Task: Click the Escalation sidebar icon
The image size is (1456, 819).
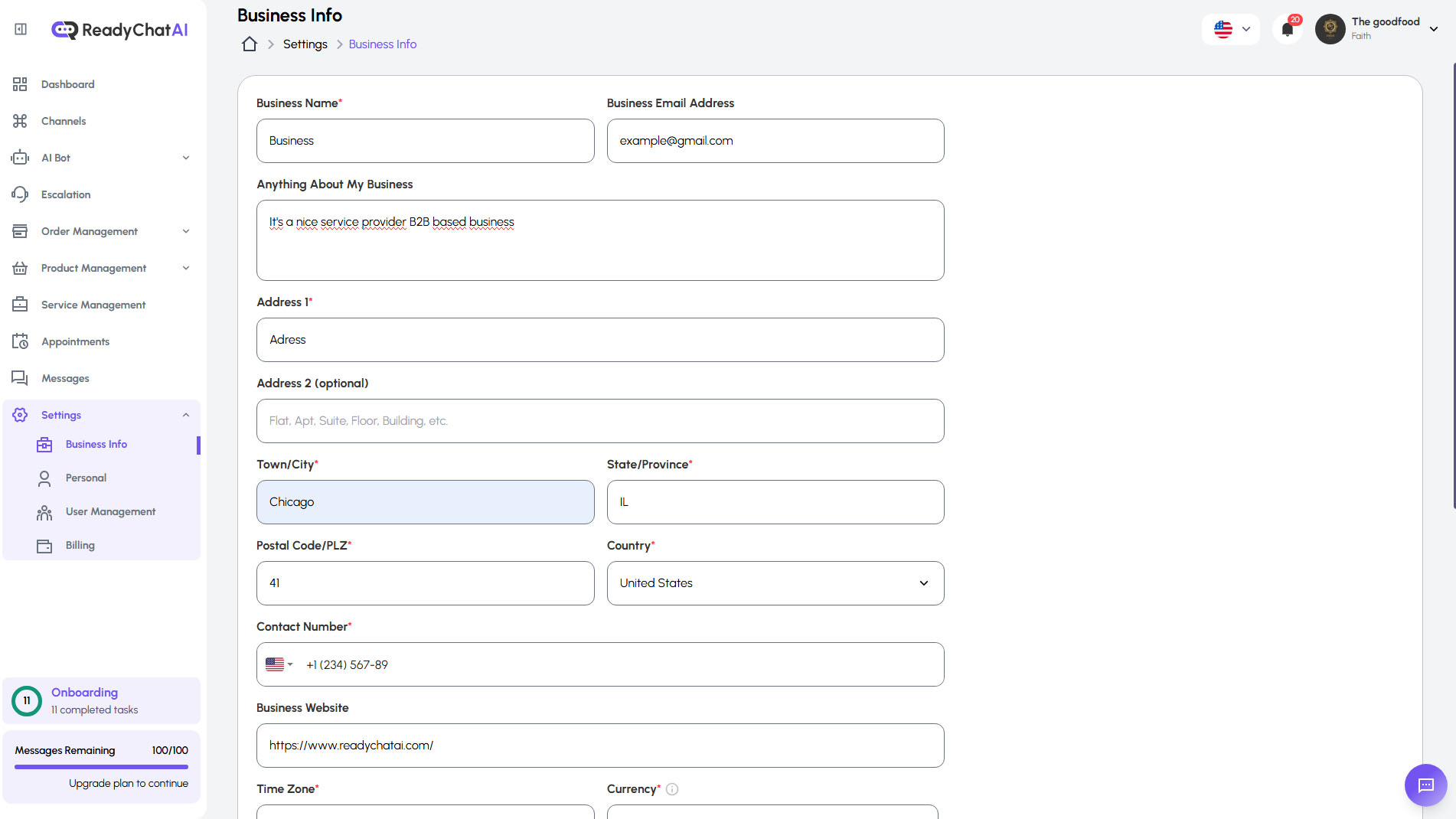Action: pos(20,194)
